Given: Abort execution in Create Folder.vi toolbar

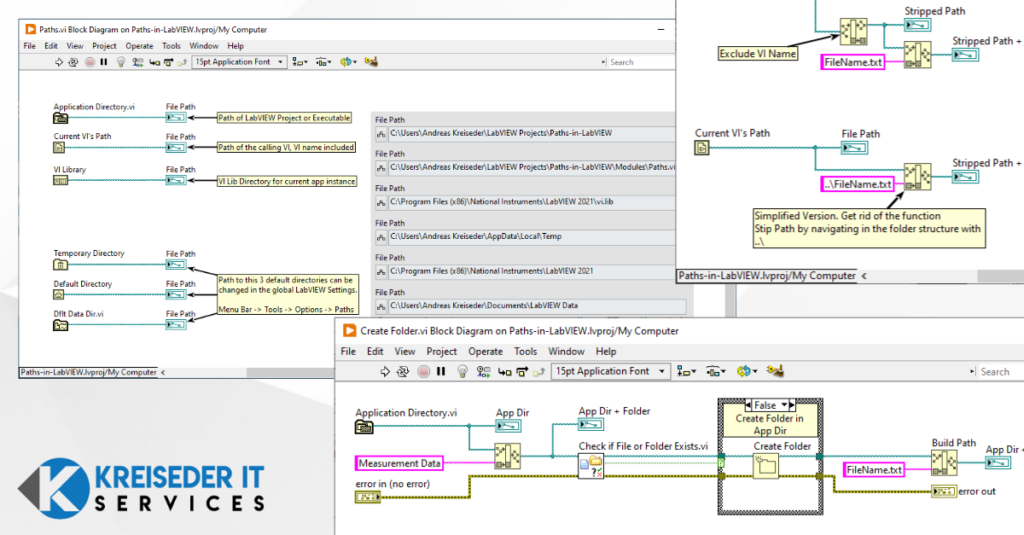Looking at the screenshot, I should [424, 372].
